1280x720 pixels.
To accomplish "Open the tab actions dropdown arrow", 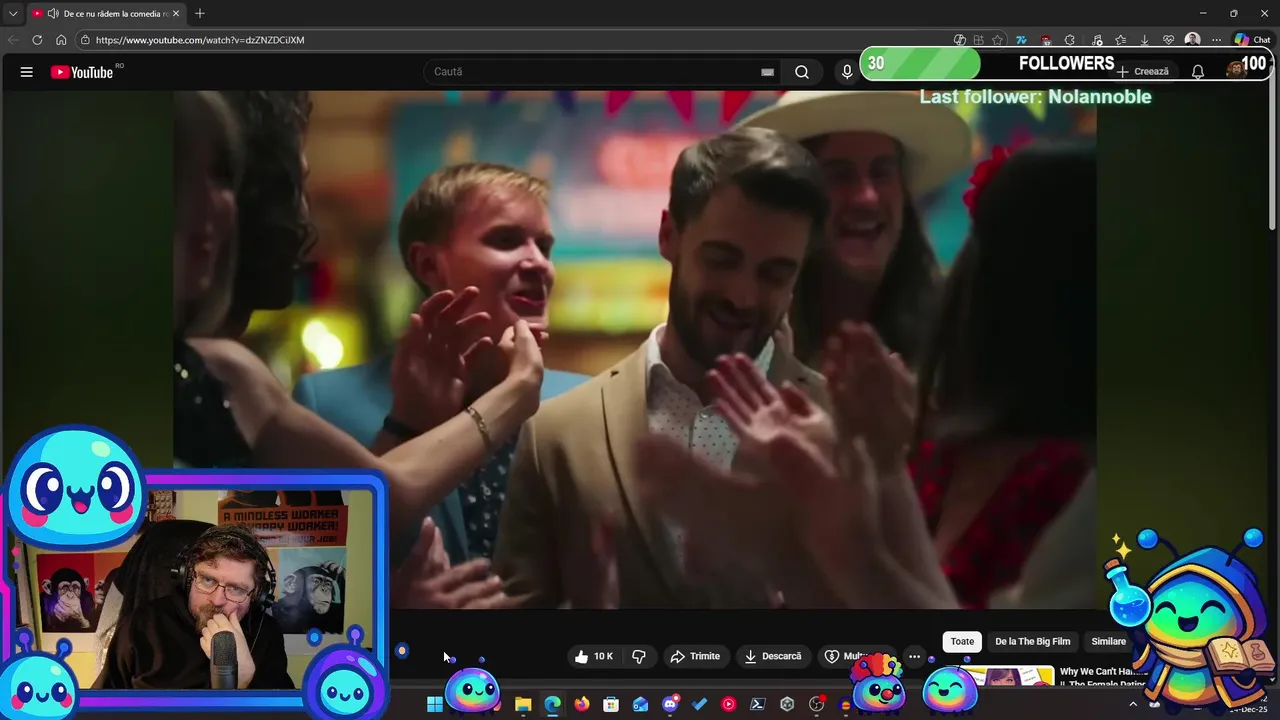I will 13,14.
